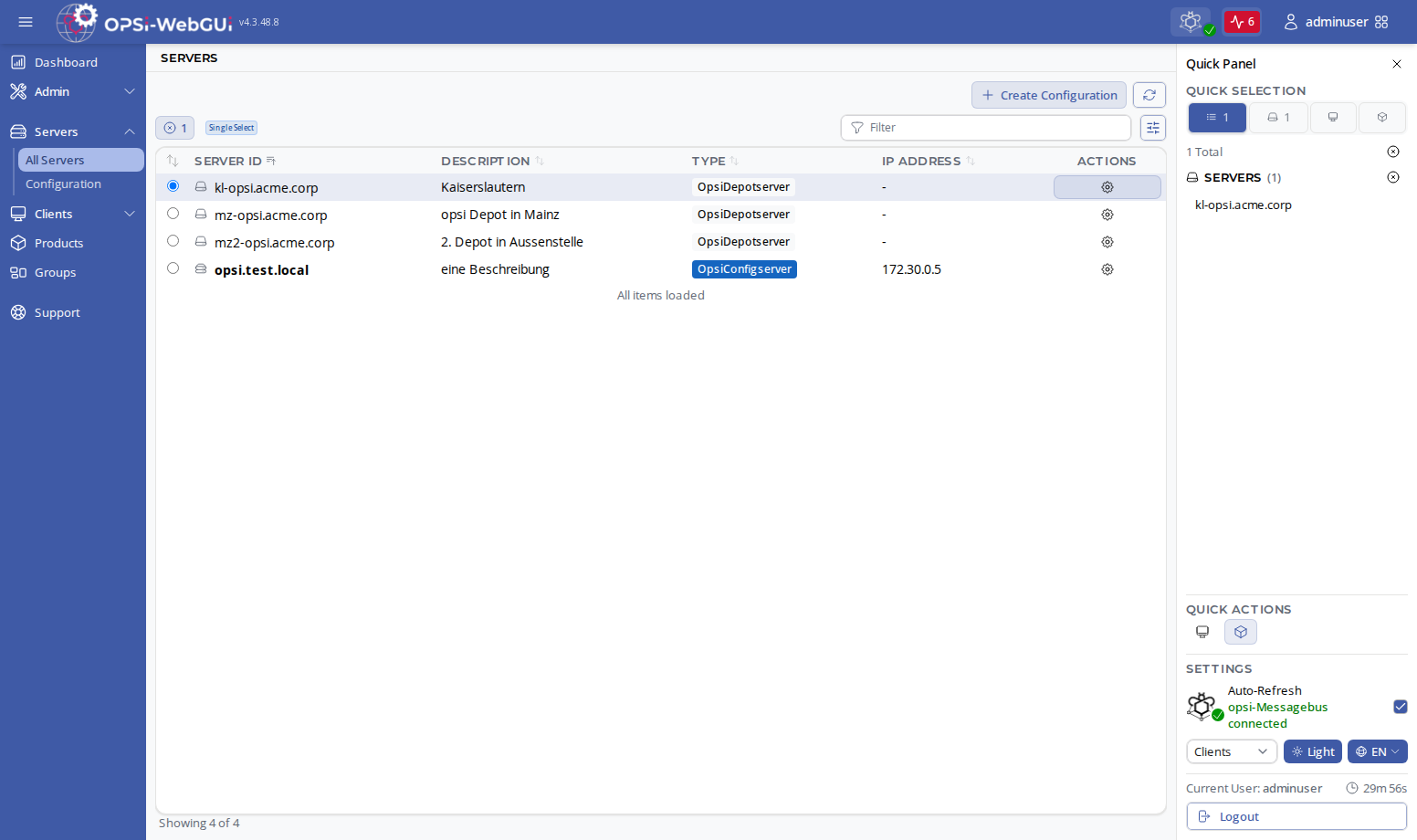Close the Quick Panel
Image resolution: width=1417 pixels, height=840 pixels.
1397,64
